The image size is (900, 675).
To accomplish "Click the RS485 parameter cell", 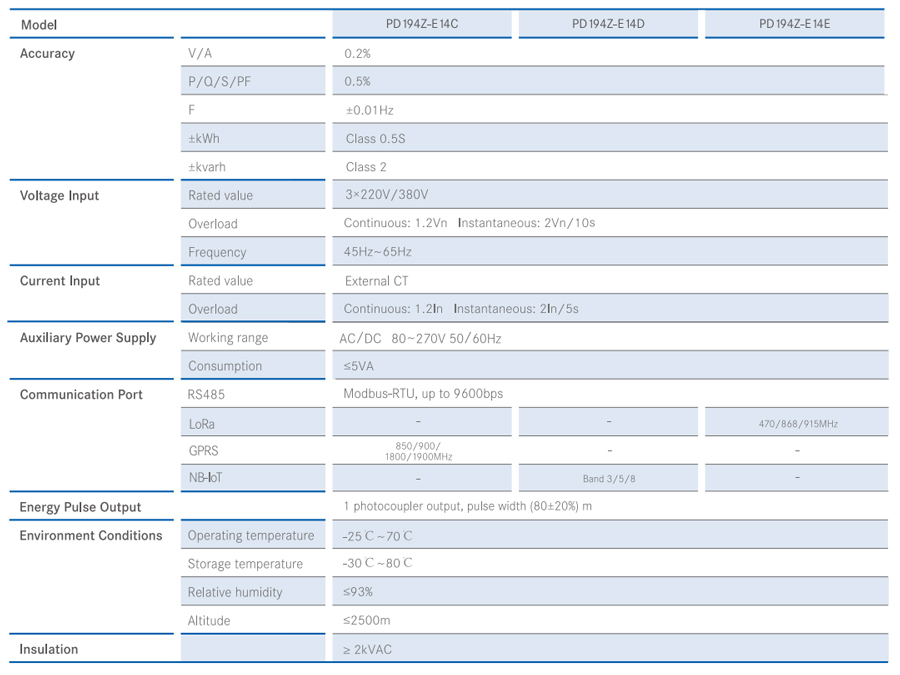I will 253,394.
